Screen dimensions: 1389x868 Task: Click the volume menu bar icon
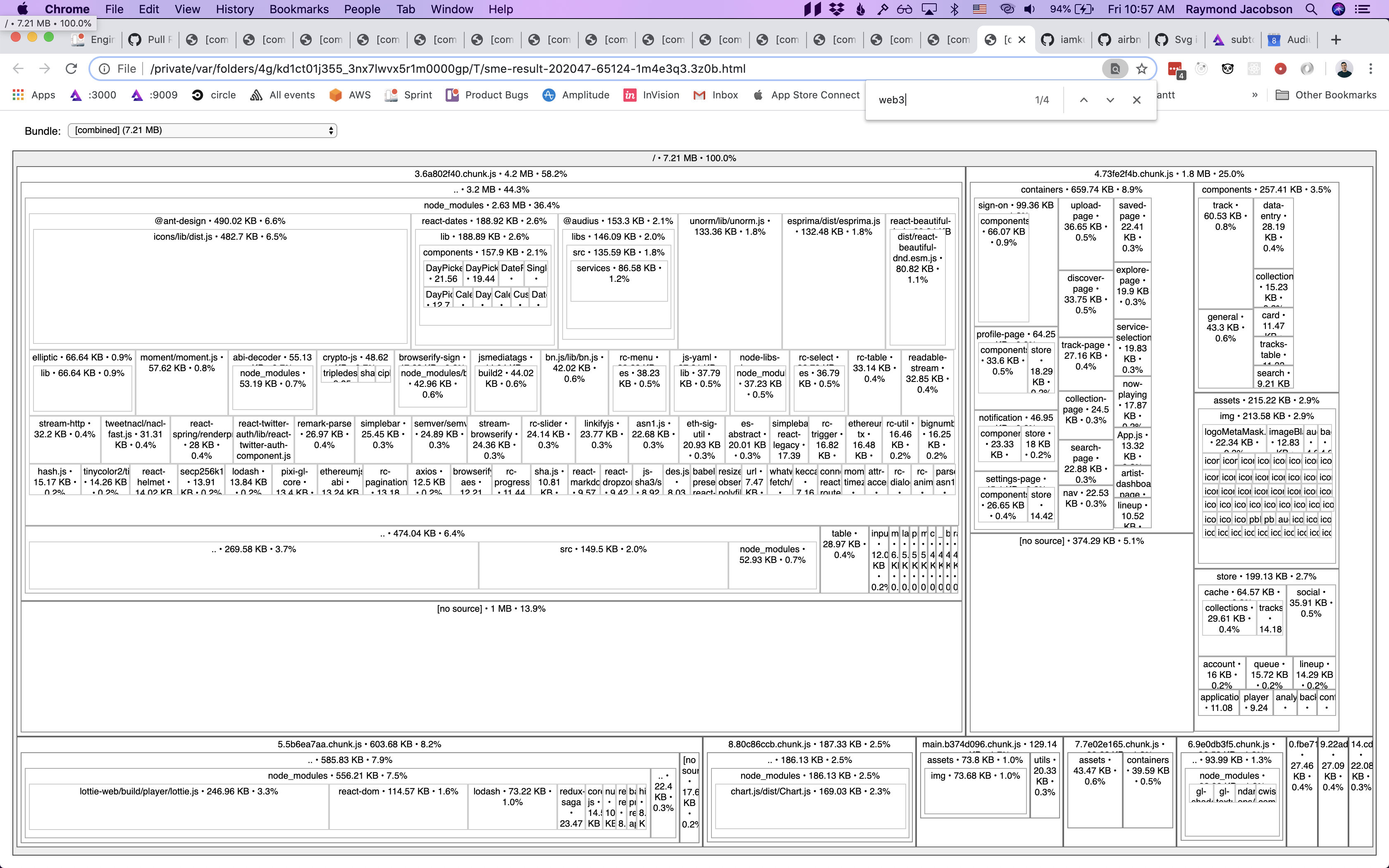[1030, 9]
